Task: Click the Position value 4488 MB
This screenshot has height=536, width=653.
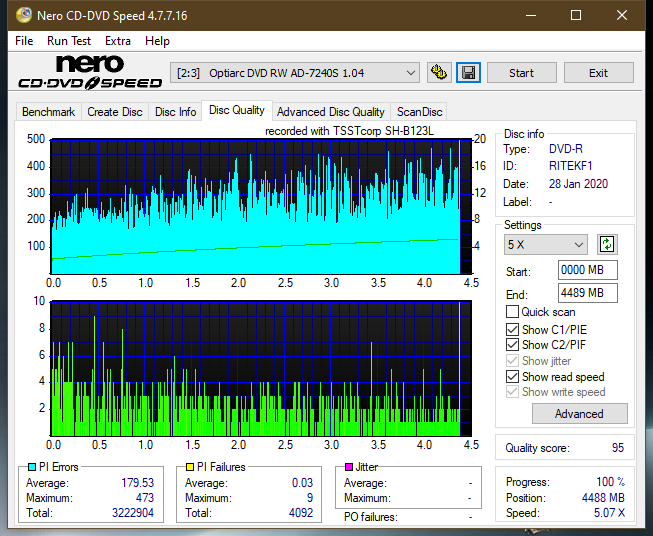Action: click(603, 498)
